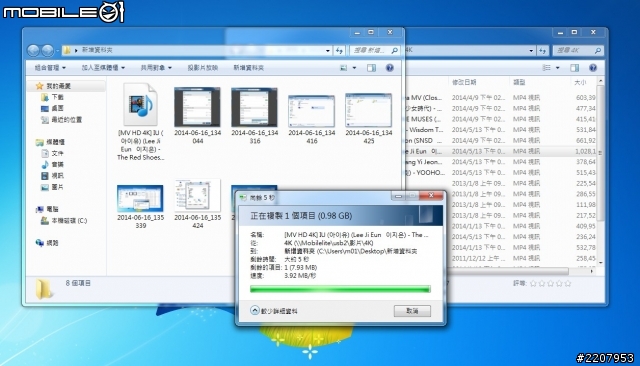Select 電腦 in navigation pane
The image size is (640, 366).
[x=52, y=209]
